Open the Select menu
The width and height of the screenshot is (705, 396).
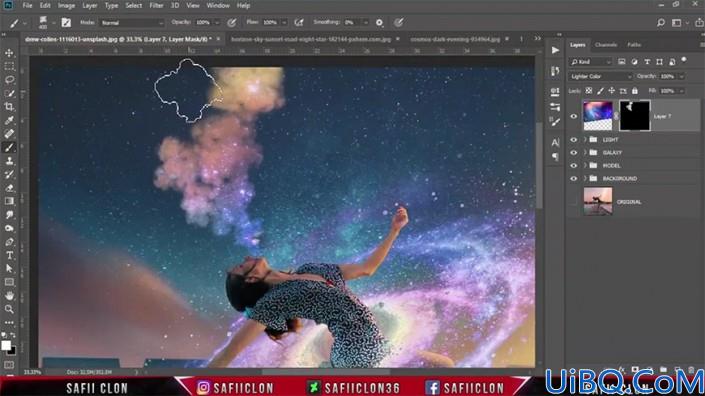pyautogui.click(x=134, y=5)
